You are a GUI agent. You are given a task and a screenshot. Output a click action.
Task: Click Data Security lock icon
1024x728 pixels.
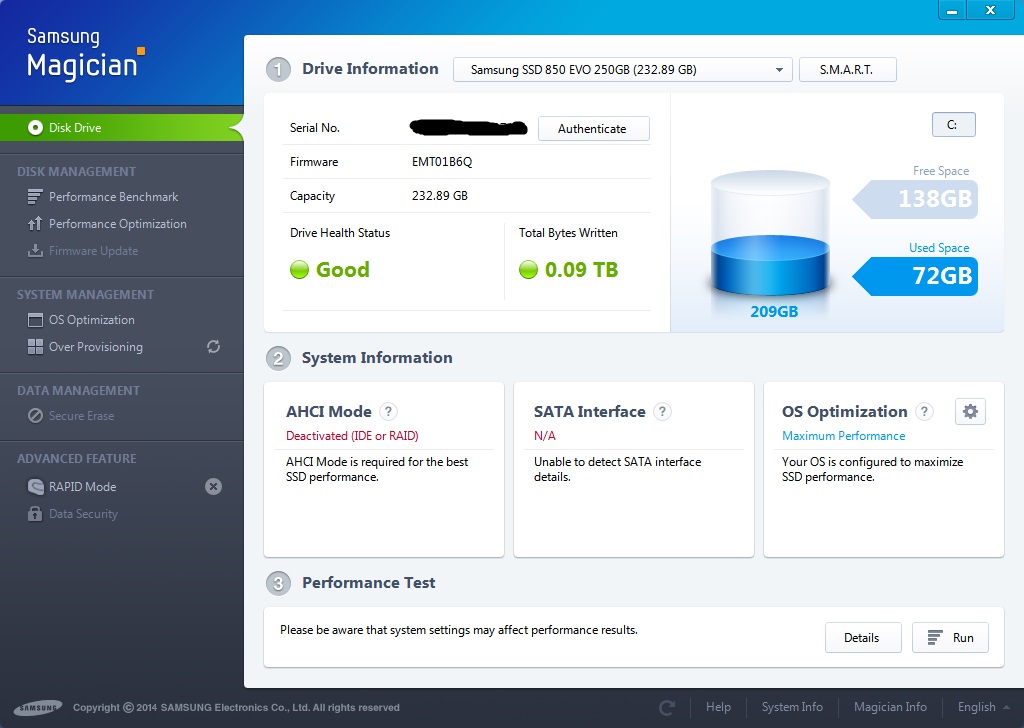35,514
